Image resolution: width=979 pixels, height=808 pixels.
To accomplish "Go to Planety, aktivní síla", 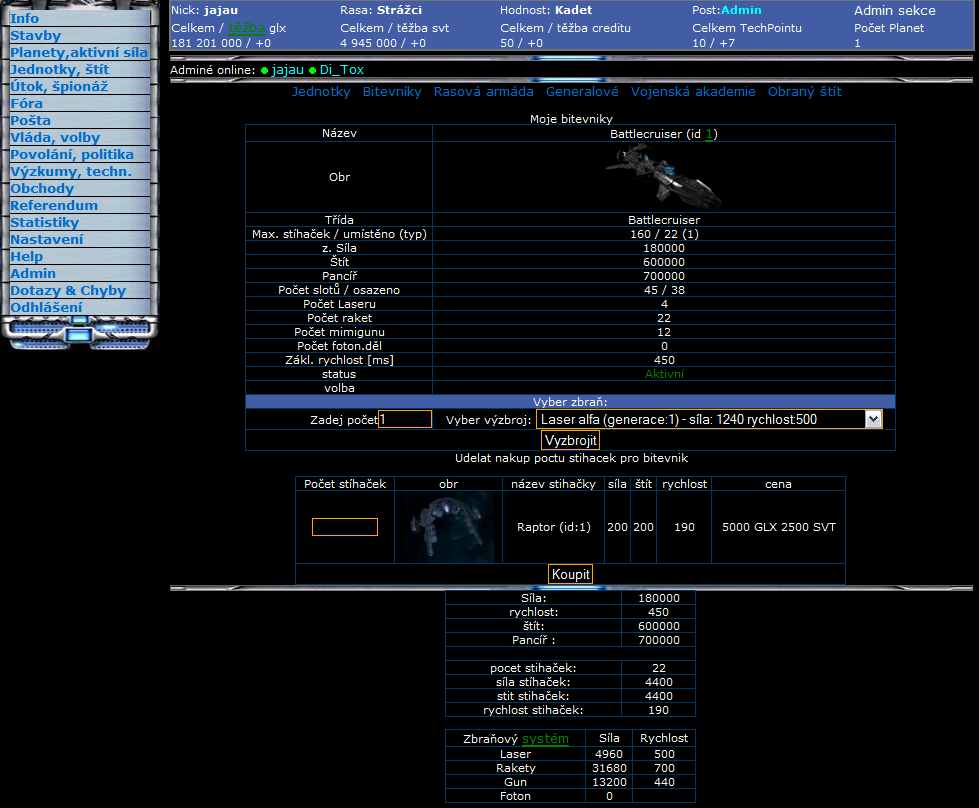I will (x=79, y=52).
